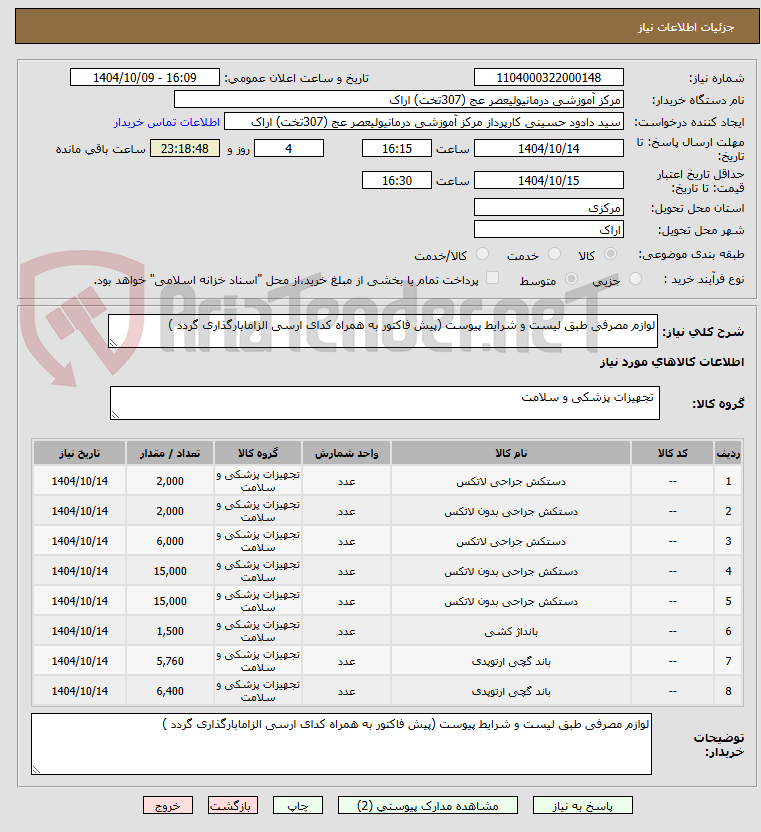
Task: Click row 6 item بانداژ کشی
Action: (x=511, y=631)
